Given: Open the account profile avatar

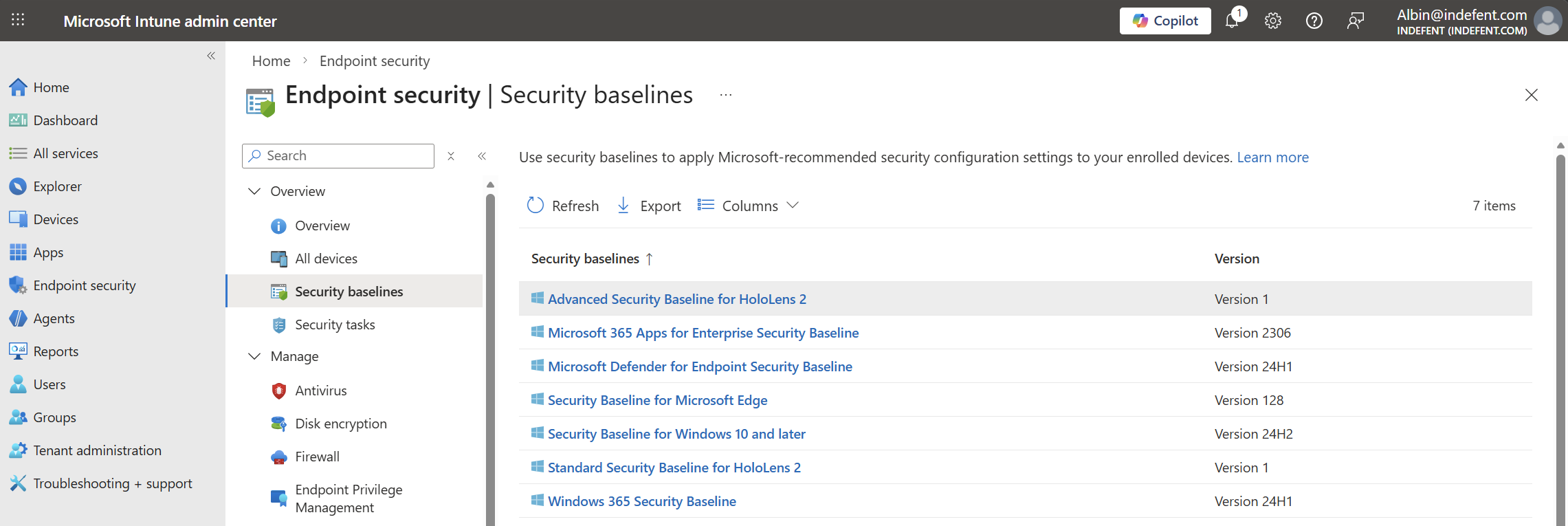Looking at the screenshot, I should click(1547, 21).
